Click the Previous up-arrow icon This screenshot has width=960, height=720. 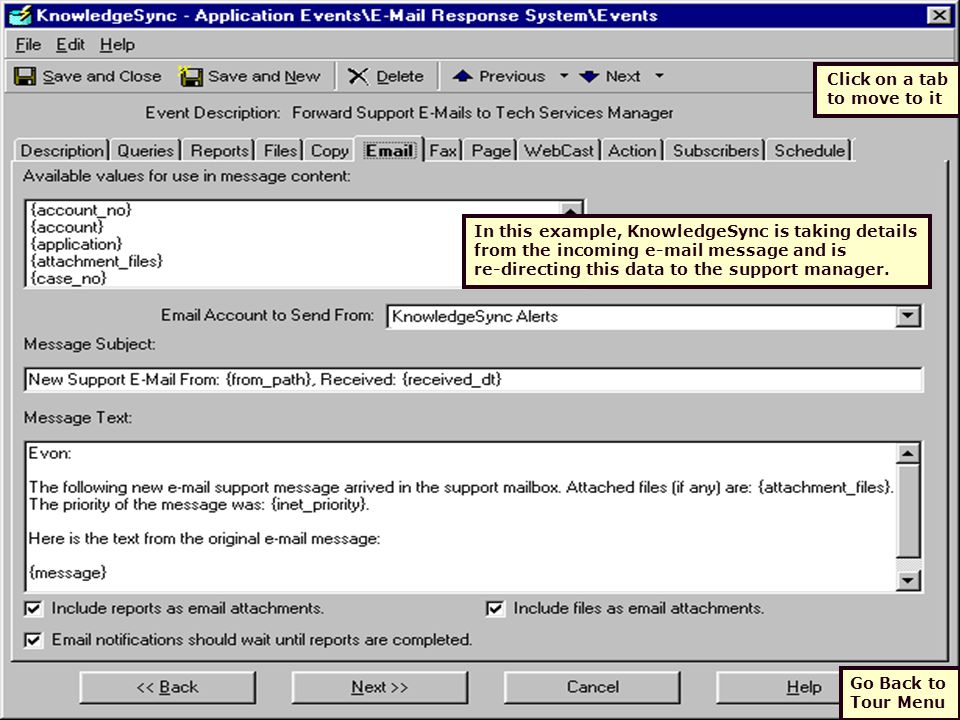tap(462, 76)
